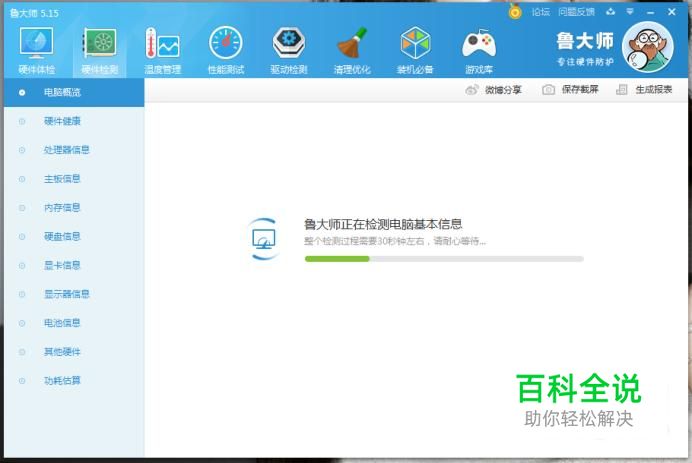
Task: Open 论坛 forum link
Action: pos(541,12)
